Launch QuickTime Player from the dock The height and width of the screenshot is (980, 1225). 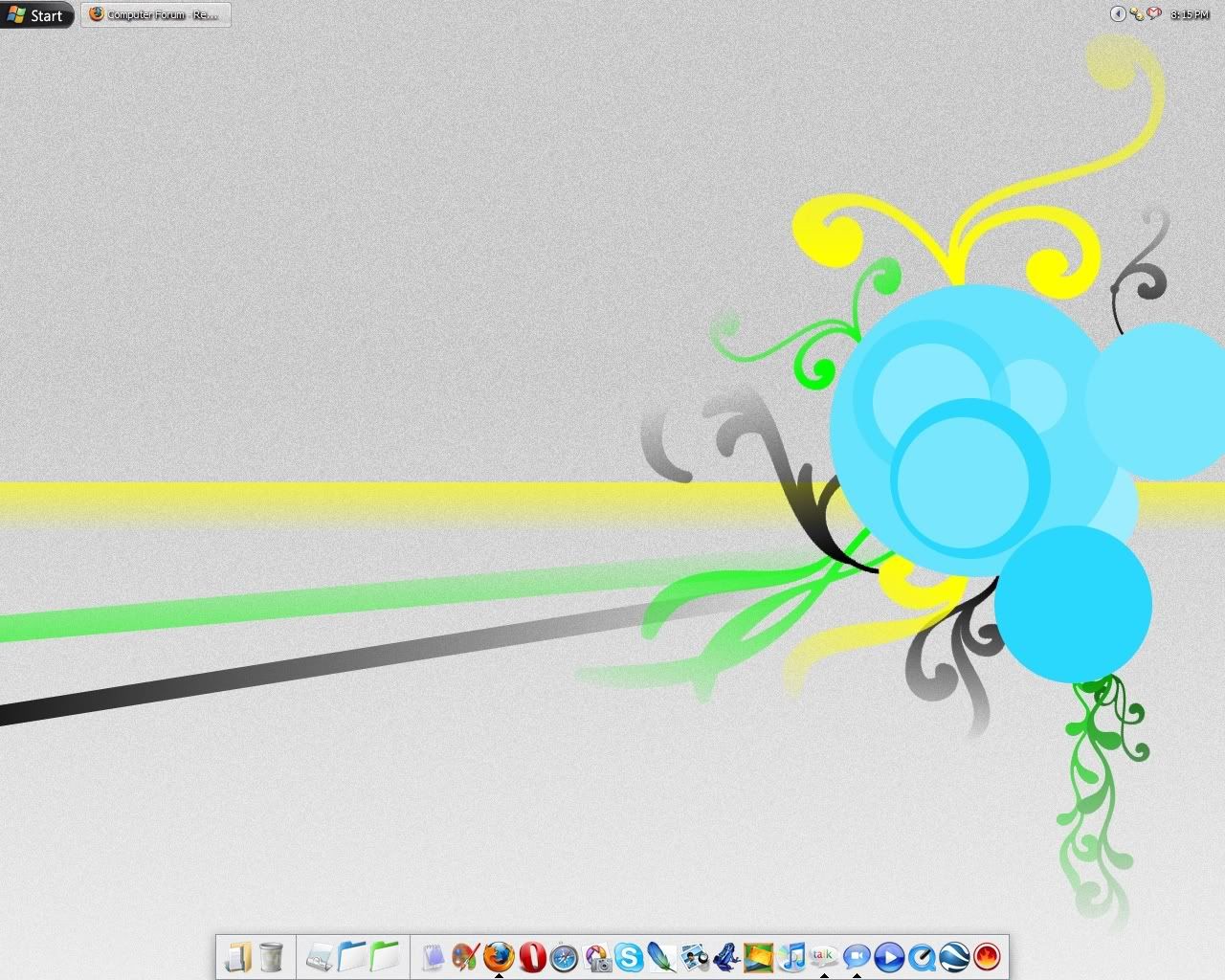pyautogui.click(x=922, y=956)
